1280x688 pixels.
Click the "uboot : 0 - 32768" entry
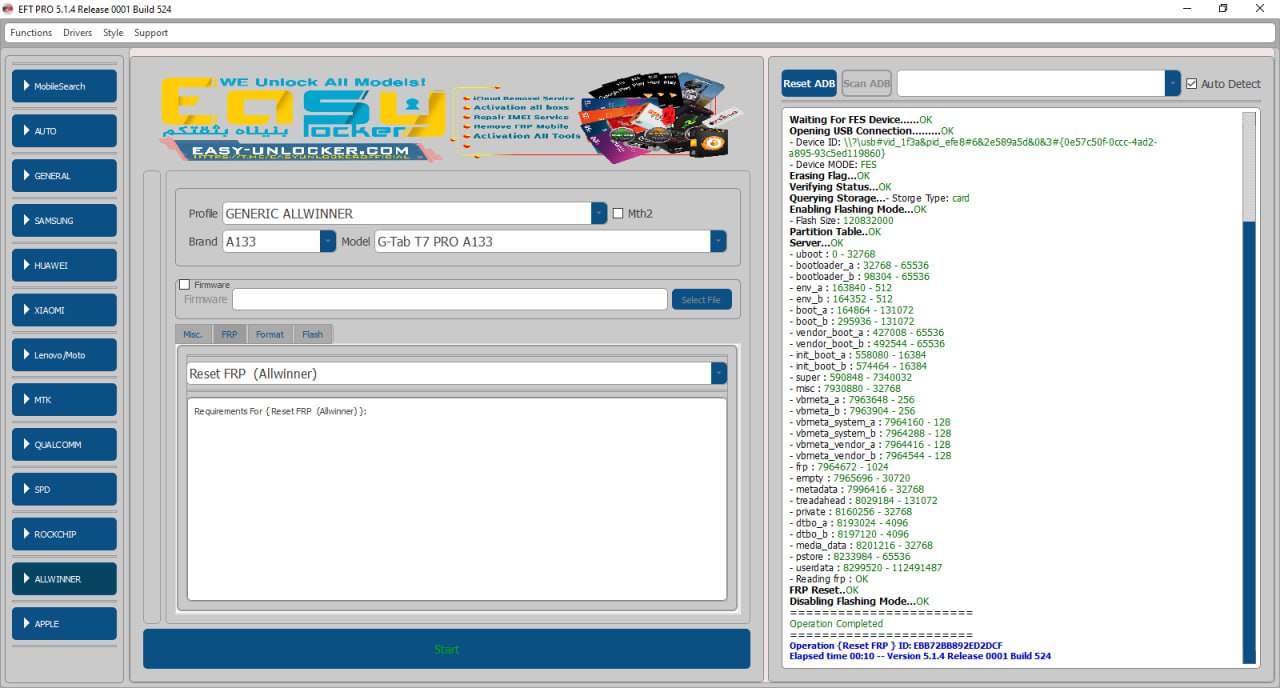point(832,255)
